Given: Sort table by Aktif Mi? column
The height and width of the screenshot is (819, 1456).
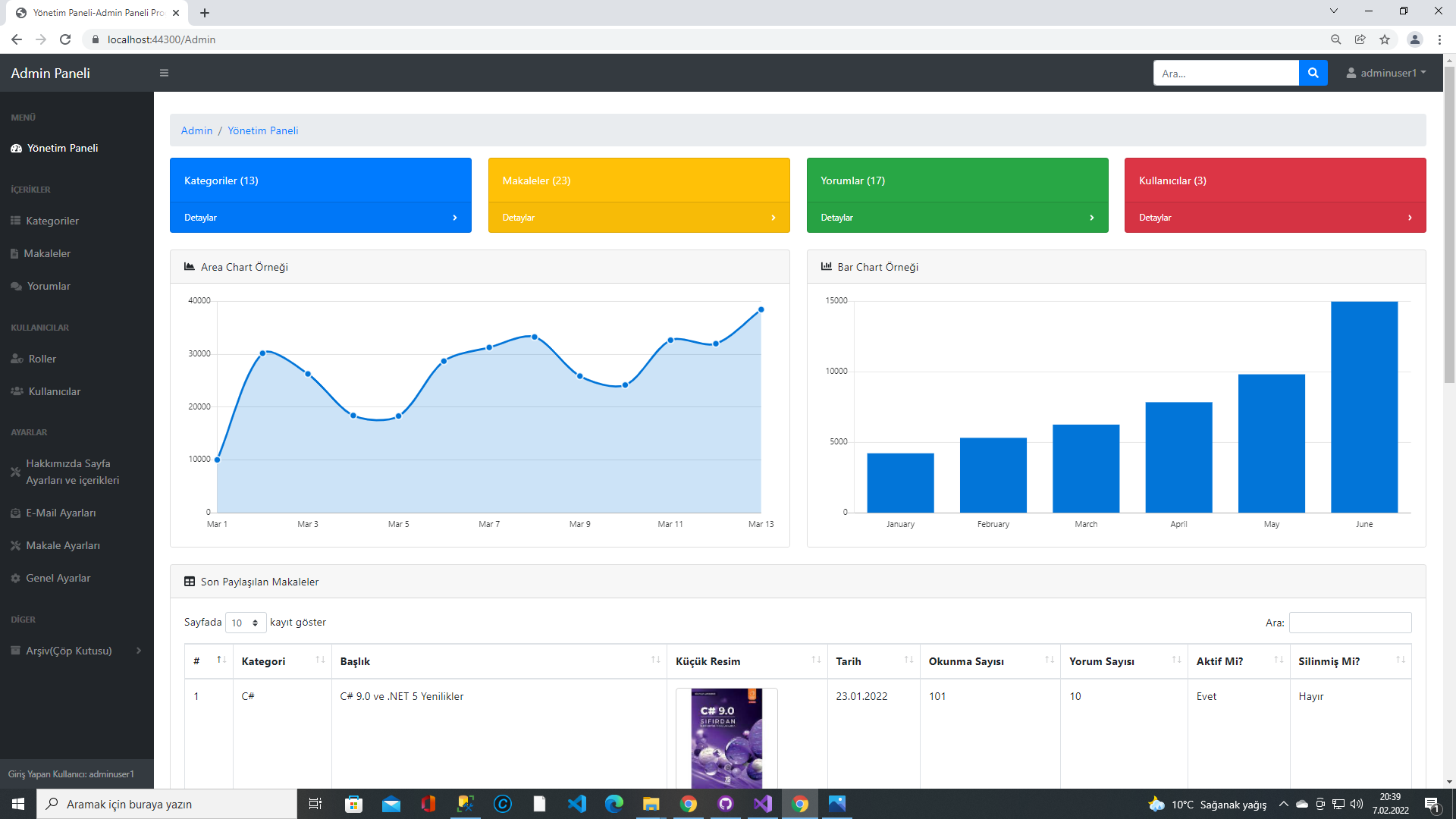Looking at the screenshot, I should point(1239,661).
